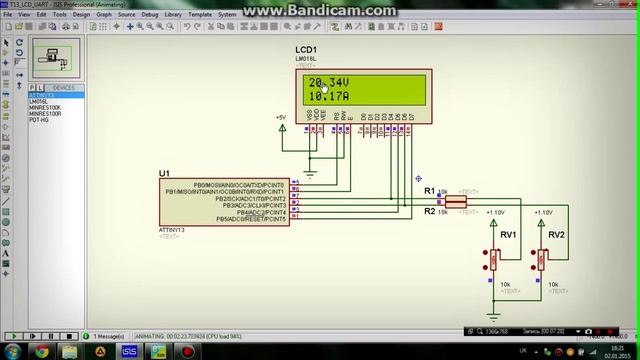The image size is (640, 360).
Task: Click the Rotate clockwise icon
Action: click(19, 42)
